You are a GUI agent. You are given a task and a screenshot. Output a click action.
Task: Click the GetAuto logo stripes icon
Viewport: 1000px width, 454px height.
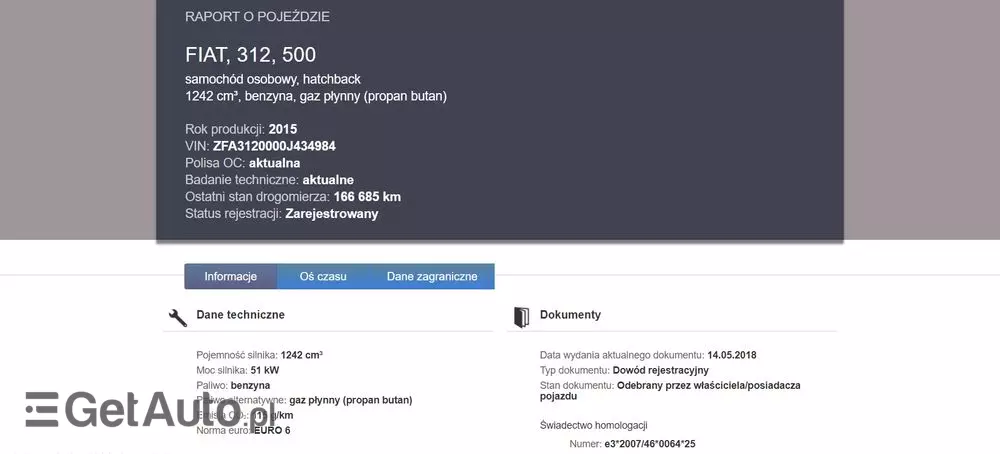tap(42, 410)
